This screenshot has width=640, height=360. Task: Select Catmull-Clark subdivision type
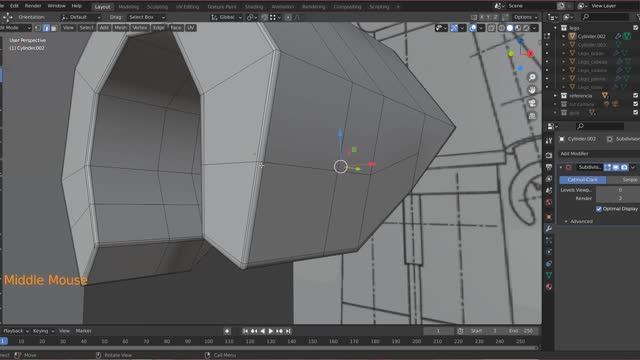point(582,180)
